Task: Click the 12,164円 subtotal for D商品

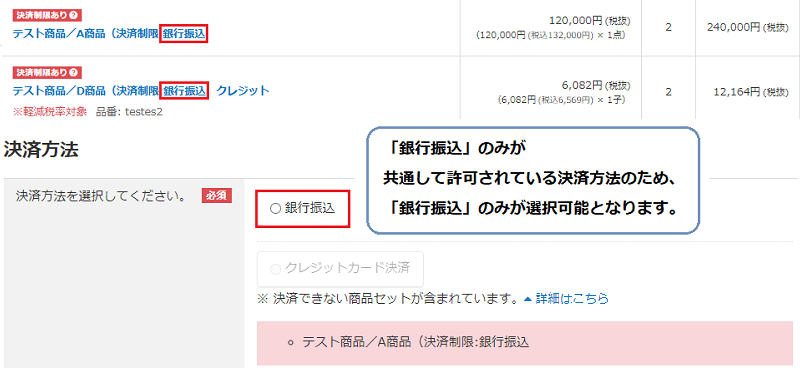Action: click(x=752, y=91)
